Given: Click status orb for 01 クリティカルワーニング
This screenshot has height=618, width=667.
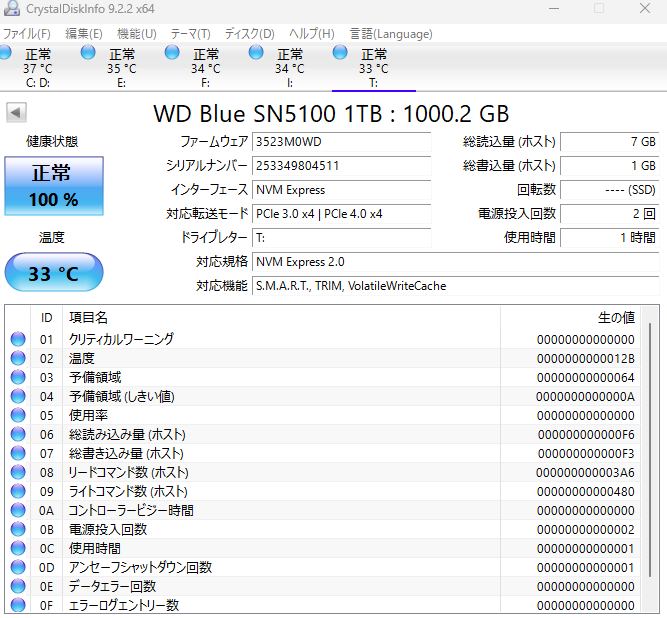Looking at the screenshot, I should pos(18,339).
